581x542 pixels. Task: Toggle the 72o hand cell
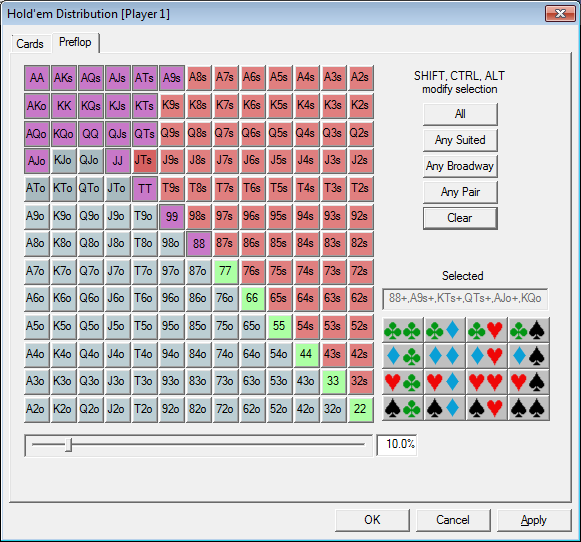(225, 409)
